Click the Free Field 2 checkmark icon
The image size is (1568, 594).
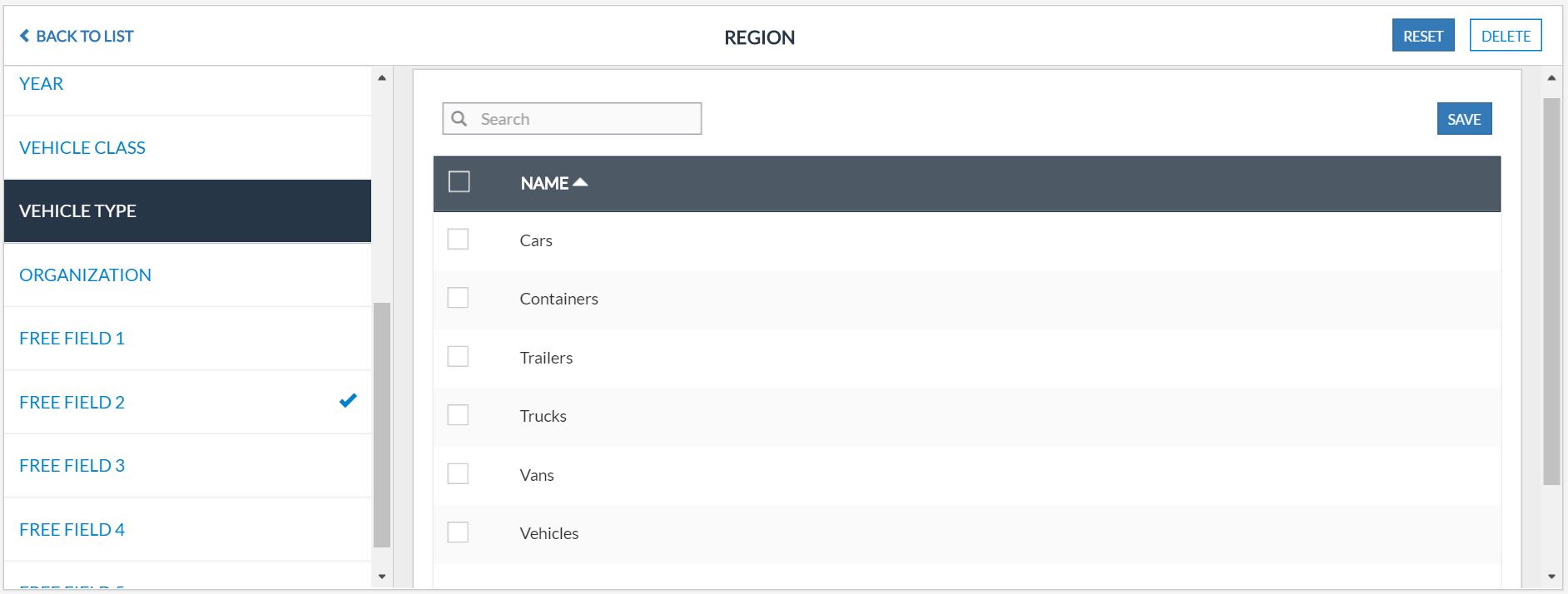point(348,401)
